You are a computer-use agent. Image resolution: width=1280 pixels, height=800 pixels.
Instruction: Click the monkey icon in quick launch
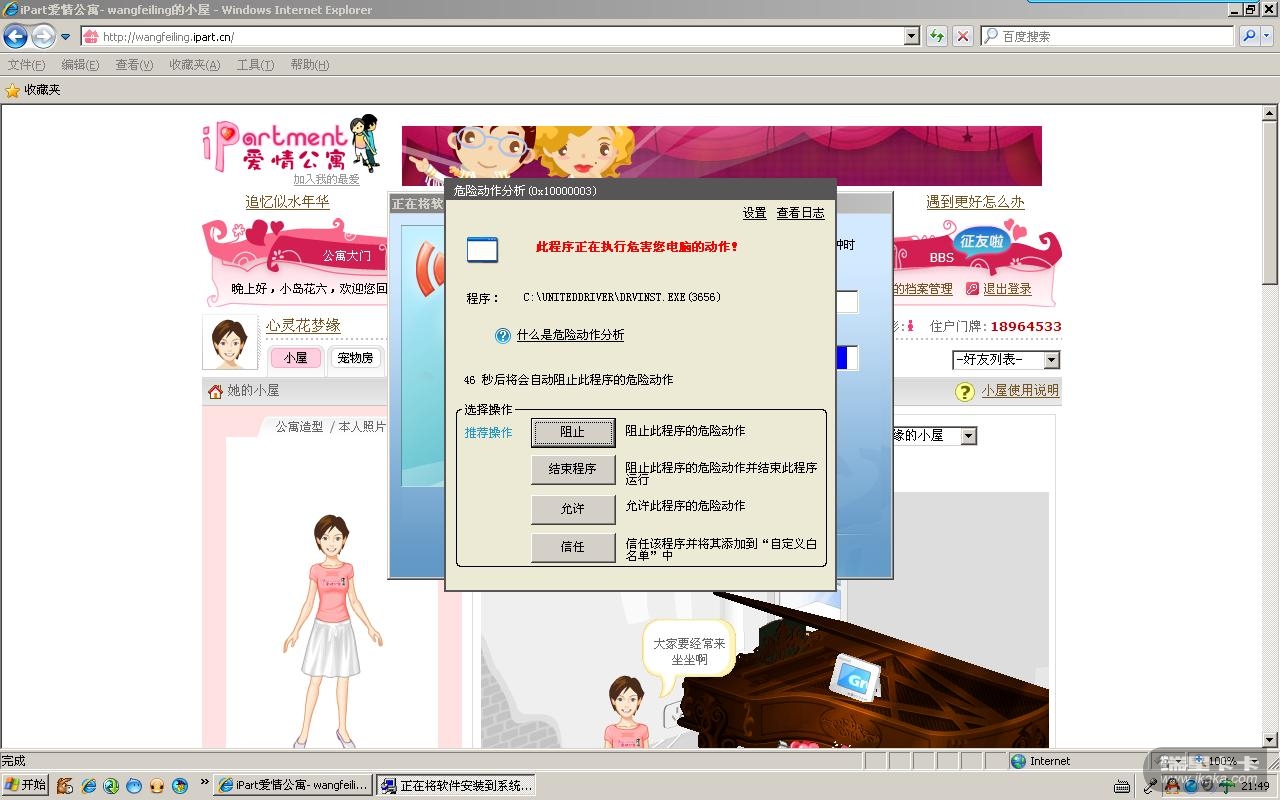click(x=65, y=786)
